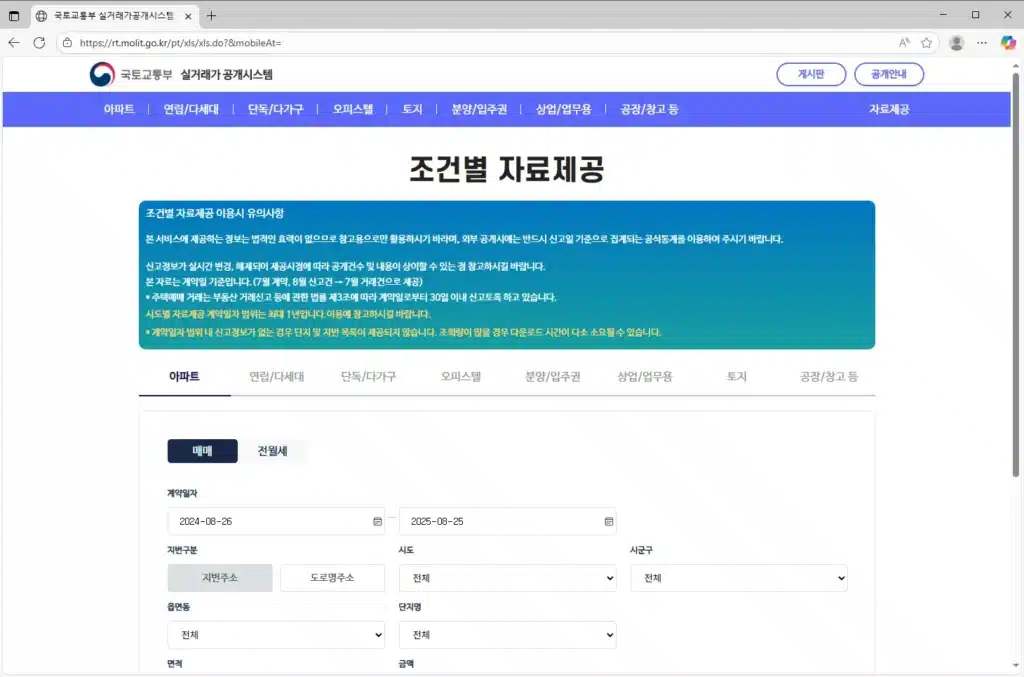Open the 시도 region dropdown
This screenshot has width=1024, height=677.
(507, 577)
